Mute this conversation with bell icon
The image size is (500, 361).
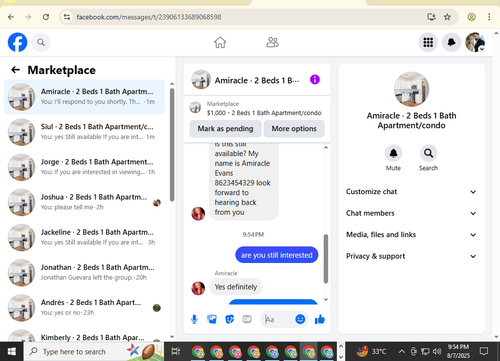tap(393, 153)
